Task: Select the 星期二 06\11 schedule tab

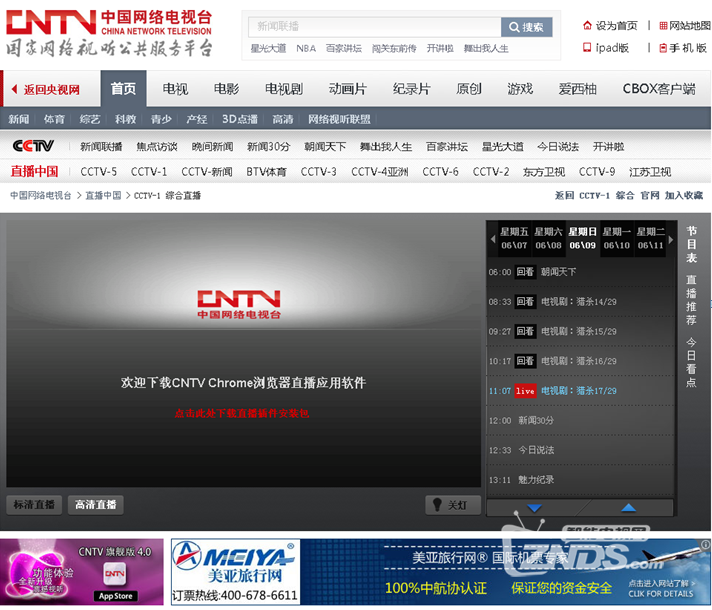Action: pos(650,239)
